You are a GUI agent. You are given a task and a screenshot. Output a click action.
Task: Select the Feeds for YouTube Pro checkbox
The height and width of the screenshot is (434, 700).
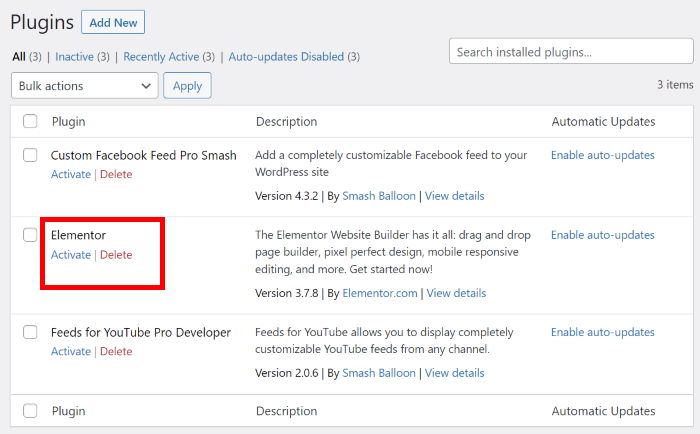click(30, 332)
